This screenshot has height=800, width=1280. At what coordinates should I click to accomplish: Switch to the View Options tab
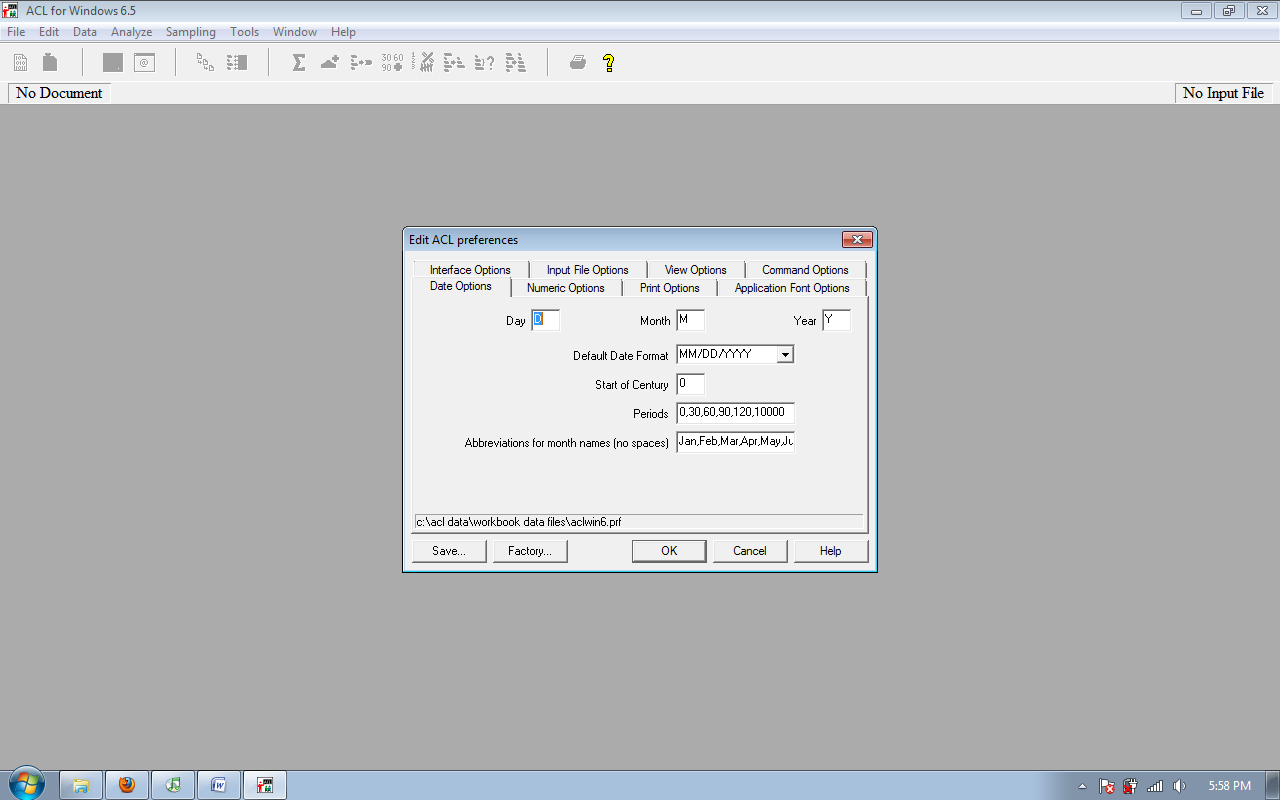point(696,270)
